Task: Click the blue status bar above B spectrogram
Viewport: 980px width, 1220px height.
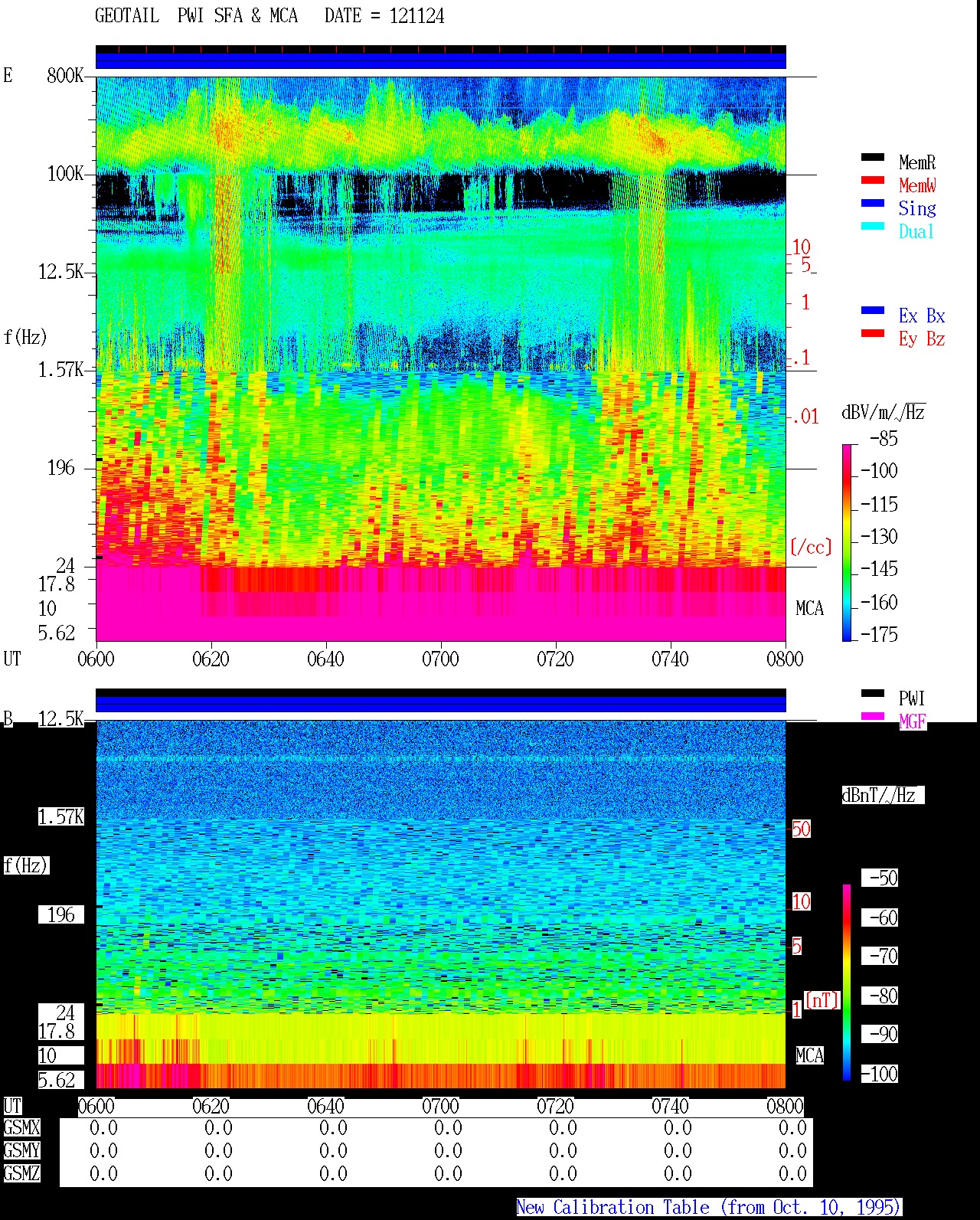Action: 441,703
